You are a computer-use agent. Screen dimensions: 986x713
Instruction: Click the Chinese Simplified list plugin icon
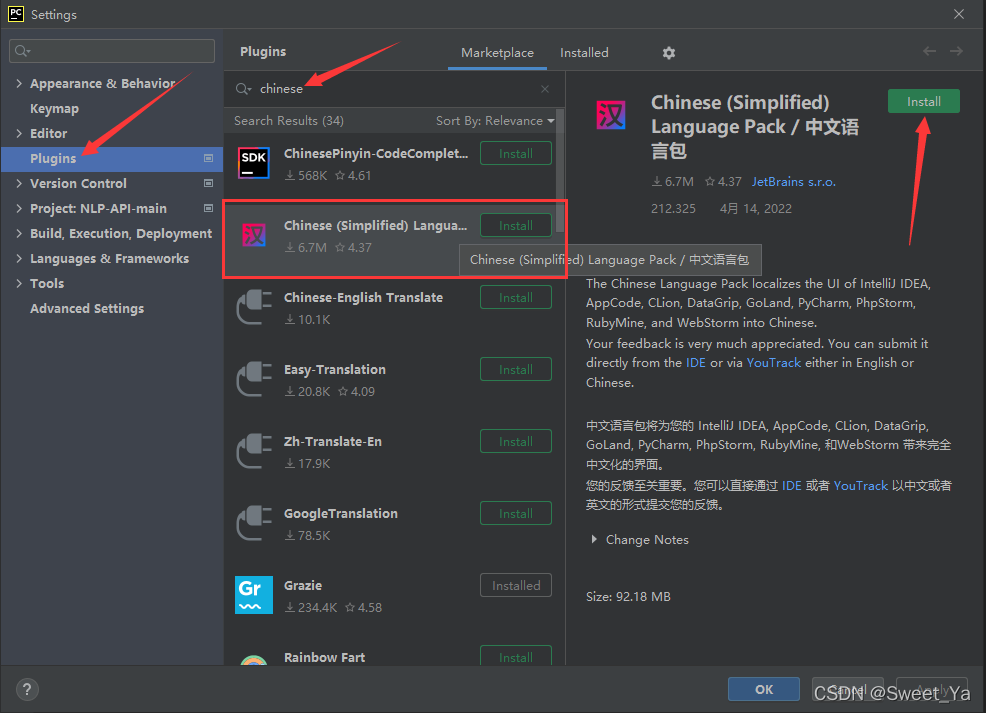[x=254, y=235]
